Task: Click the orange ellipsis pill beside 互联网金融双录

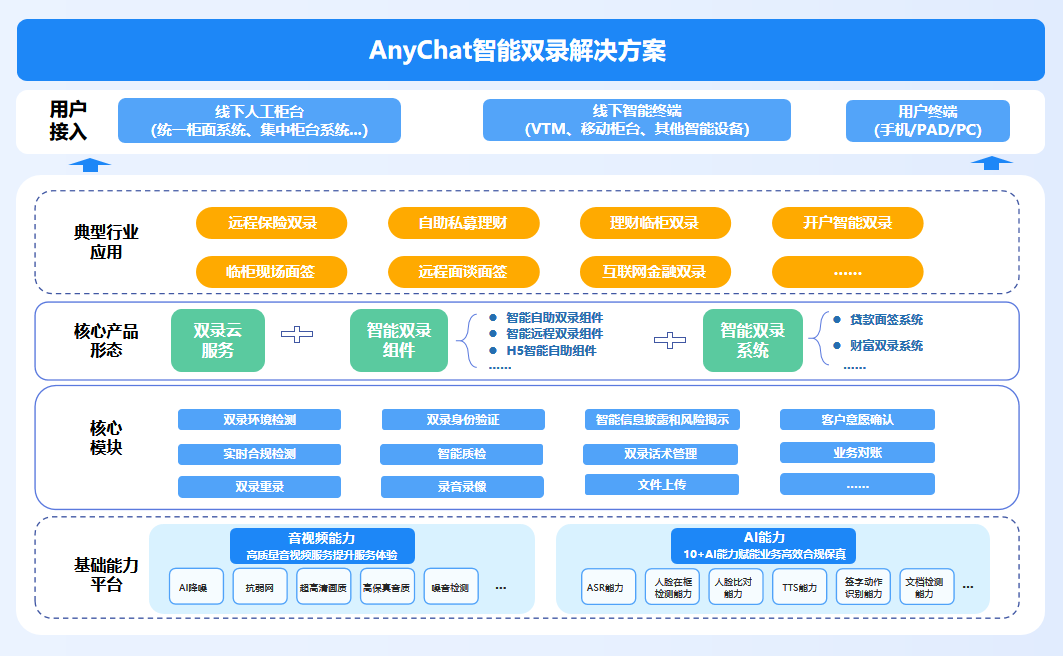Action: pos(847,272)
